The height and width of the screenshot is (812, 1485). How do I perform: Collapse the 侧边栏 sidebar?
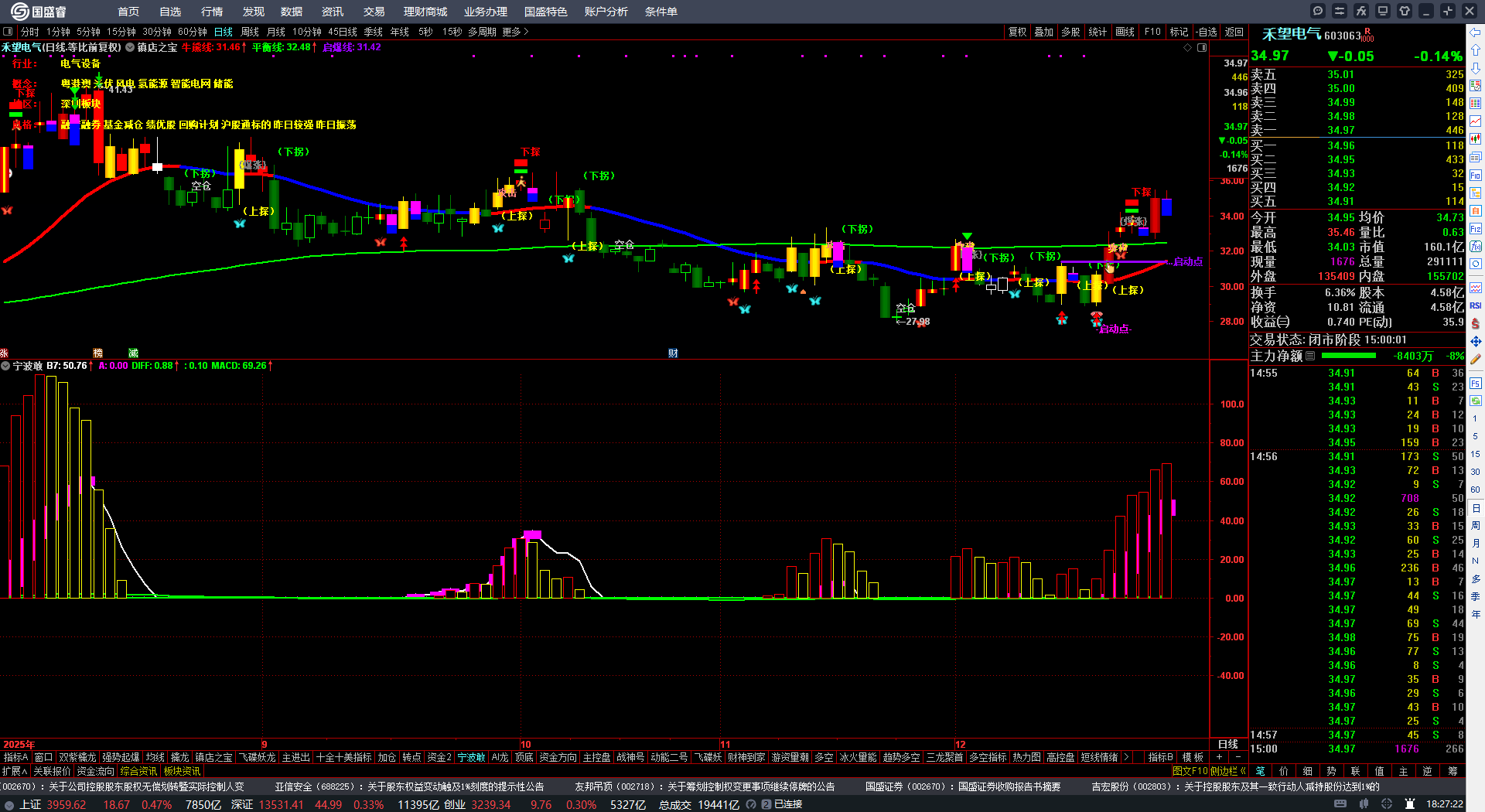1228,771
